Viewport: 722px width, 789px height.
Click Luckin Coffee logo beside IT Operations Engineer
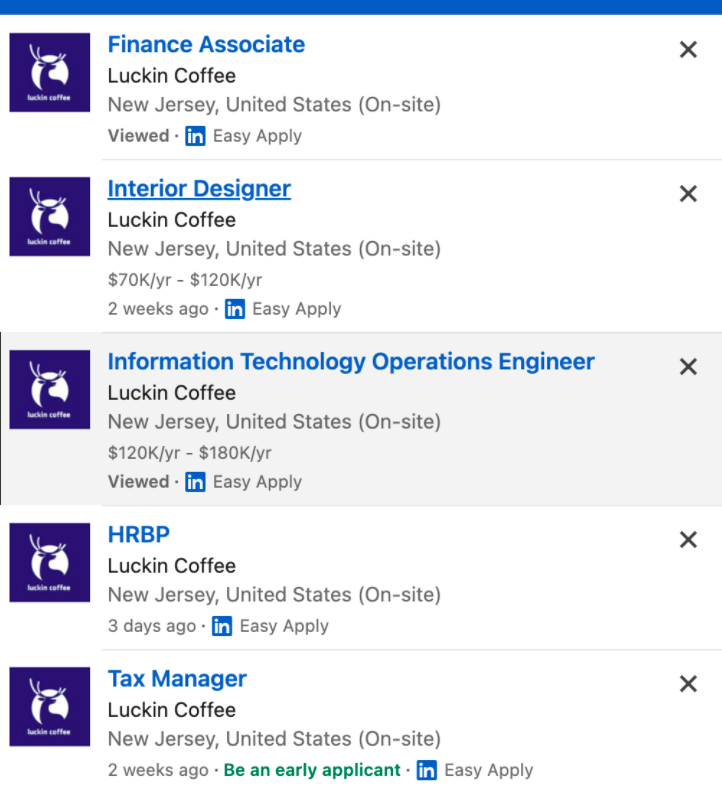coord(50,389)
